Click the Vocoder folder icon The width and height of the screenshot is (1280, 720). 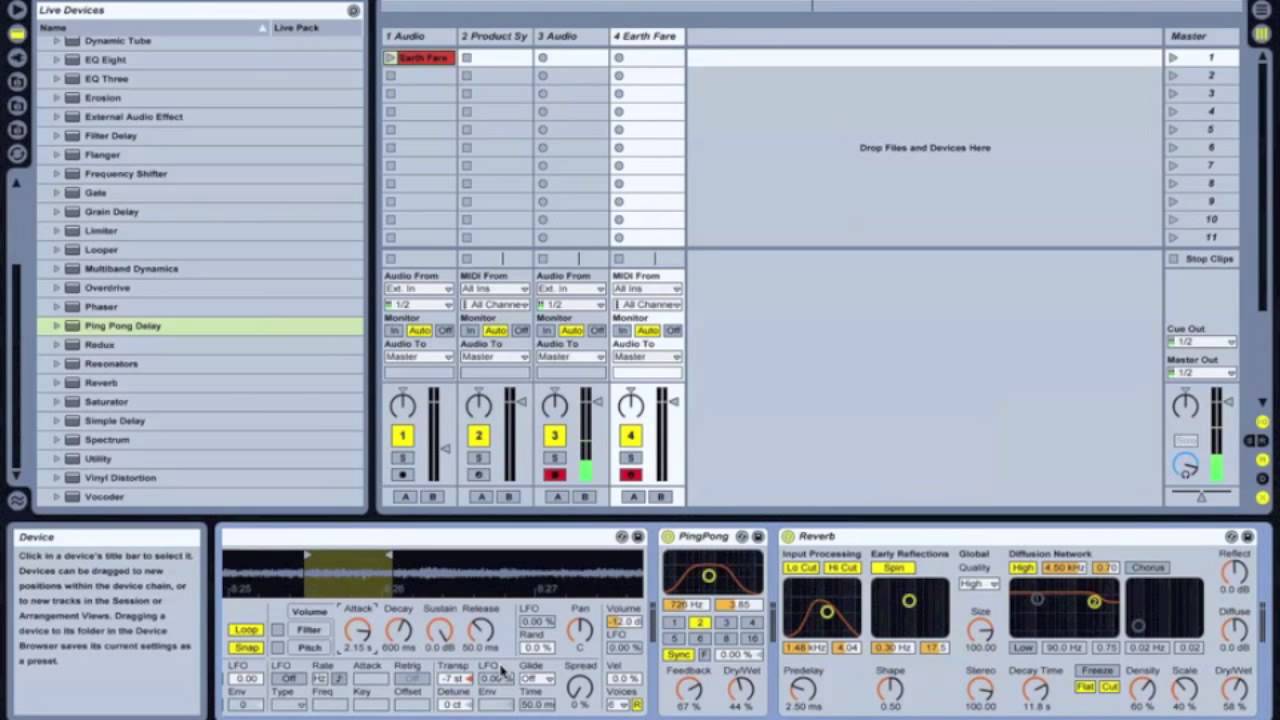(72, 497)
